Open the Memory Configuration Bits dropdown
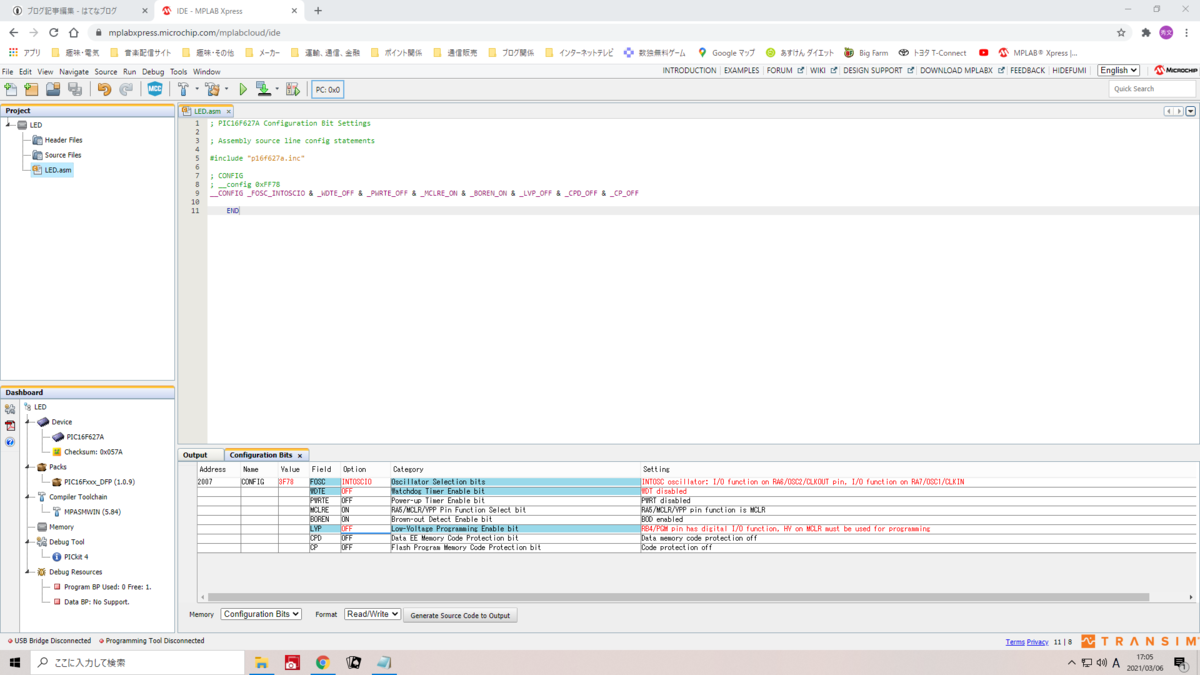 261,614
